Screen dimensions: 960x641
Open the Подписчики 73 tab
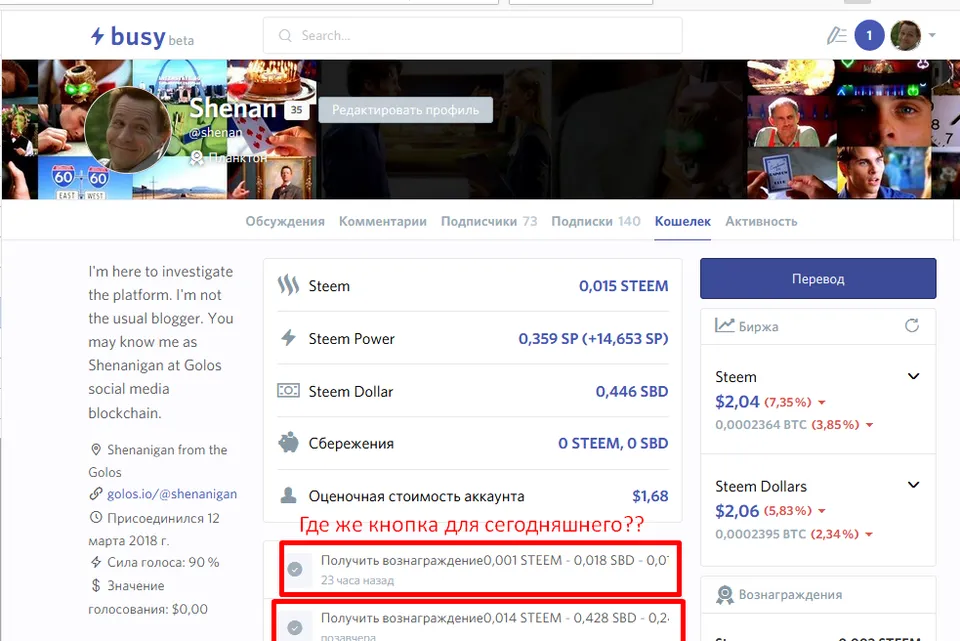click(x=489, y=222)
